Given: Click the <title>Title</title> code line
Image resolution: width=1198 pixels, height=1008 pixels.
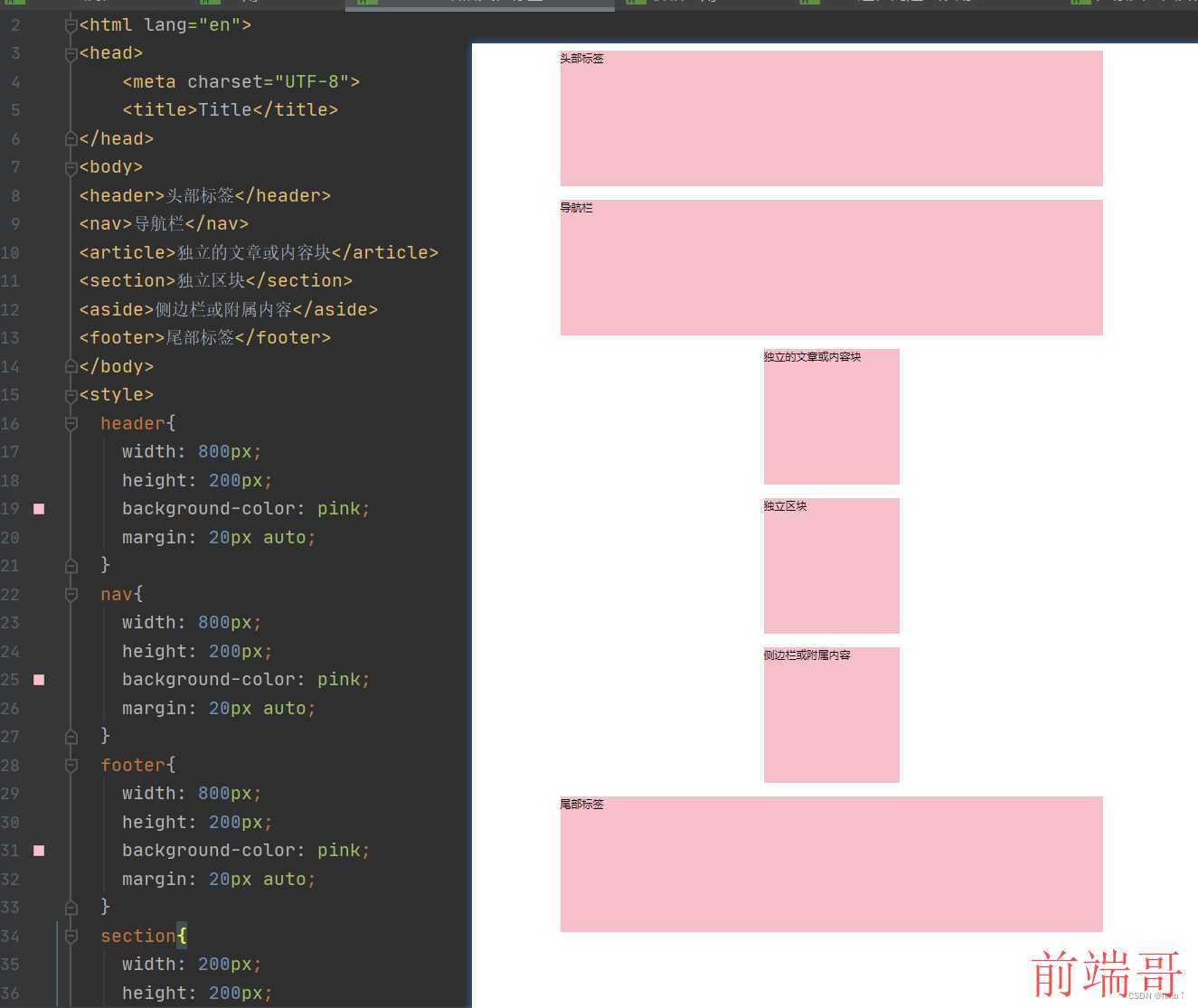Looking at the screenshot, I should [x=231, y=110].
